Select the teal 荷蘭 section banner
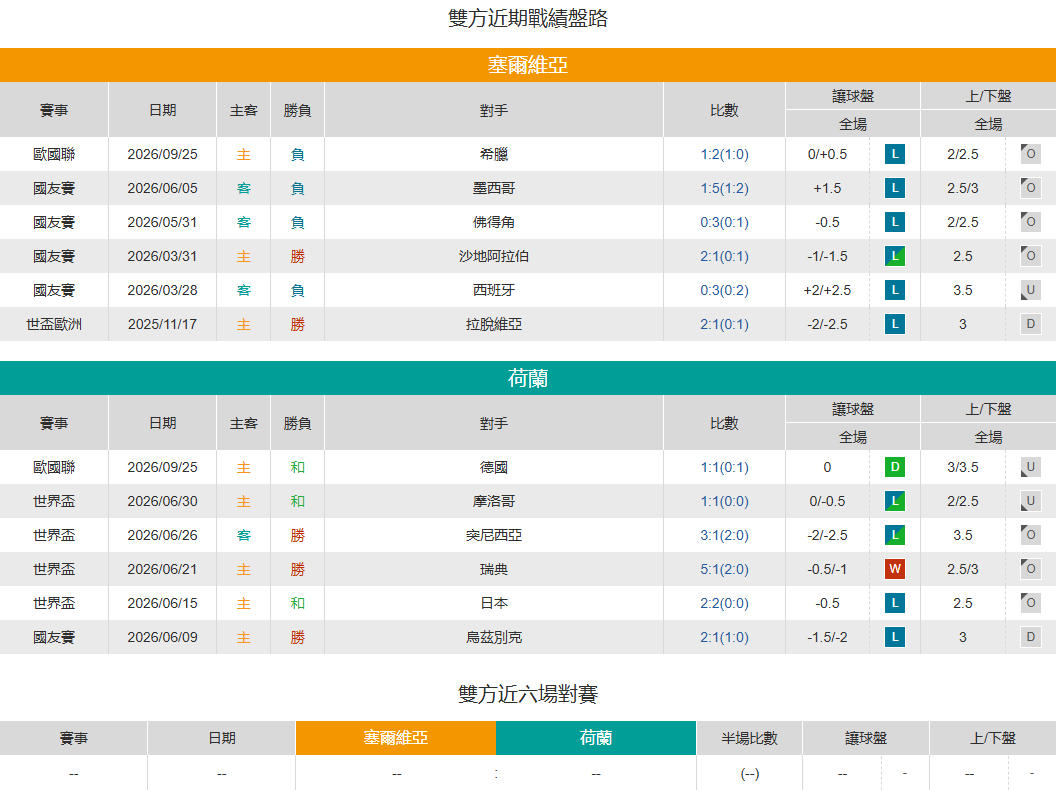Viewport: 1056px width, 790px height. point(528,378)
